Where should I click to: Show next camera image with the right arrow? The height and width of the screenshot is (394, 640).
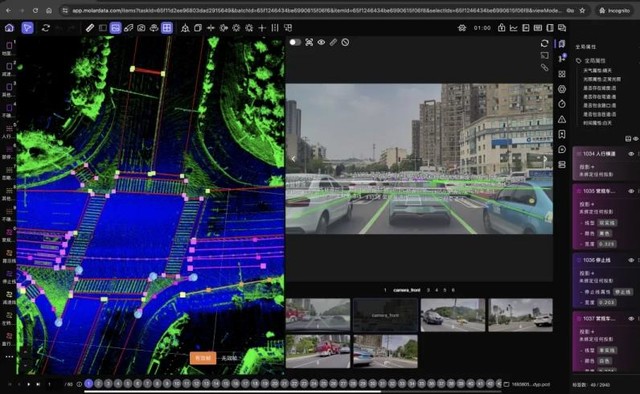click(545, 159)
